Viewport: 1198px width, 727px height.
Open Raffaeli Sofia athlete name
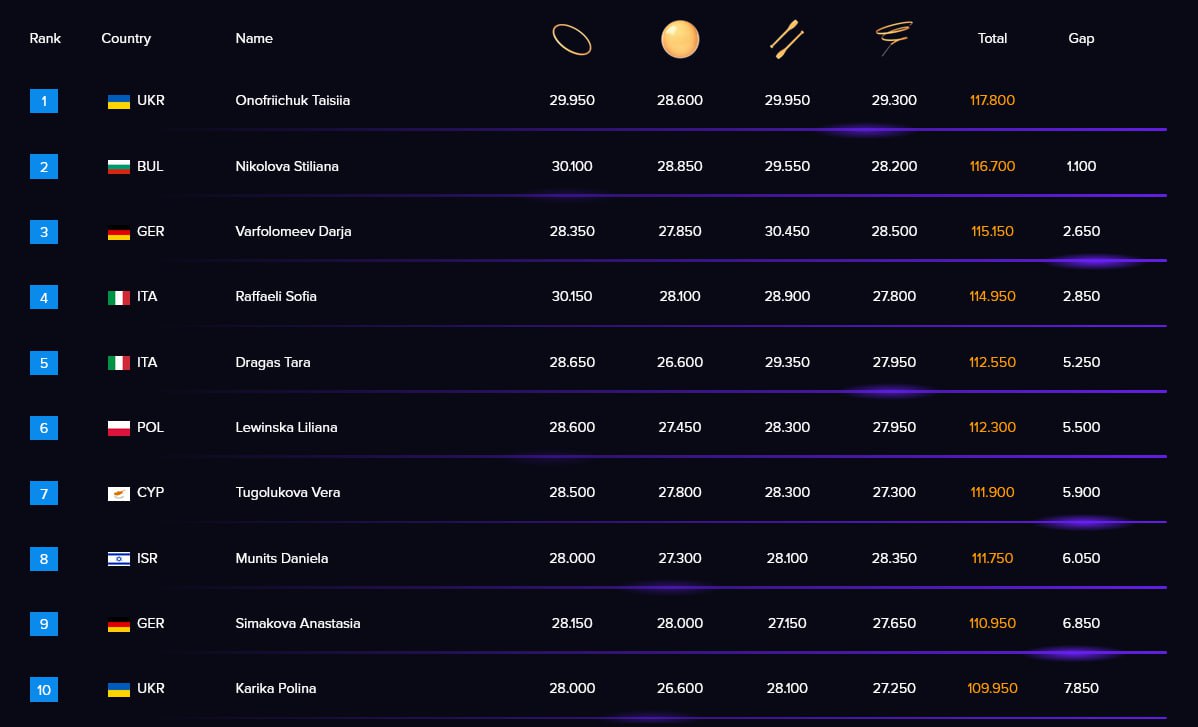click(276, 296)
